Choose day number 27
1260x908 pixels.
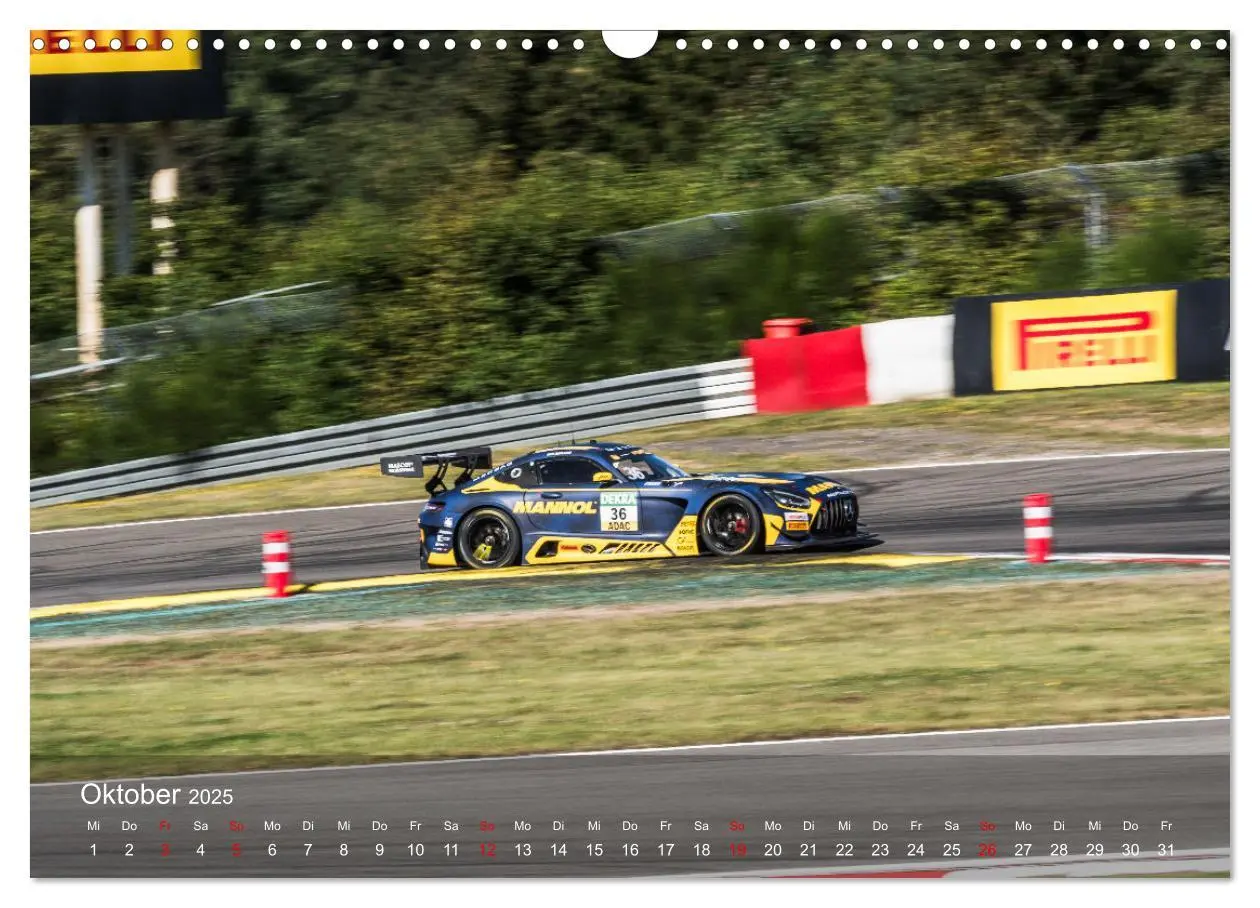tap(1023, 850)
